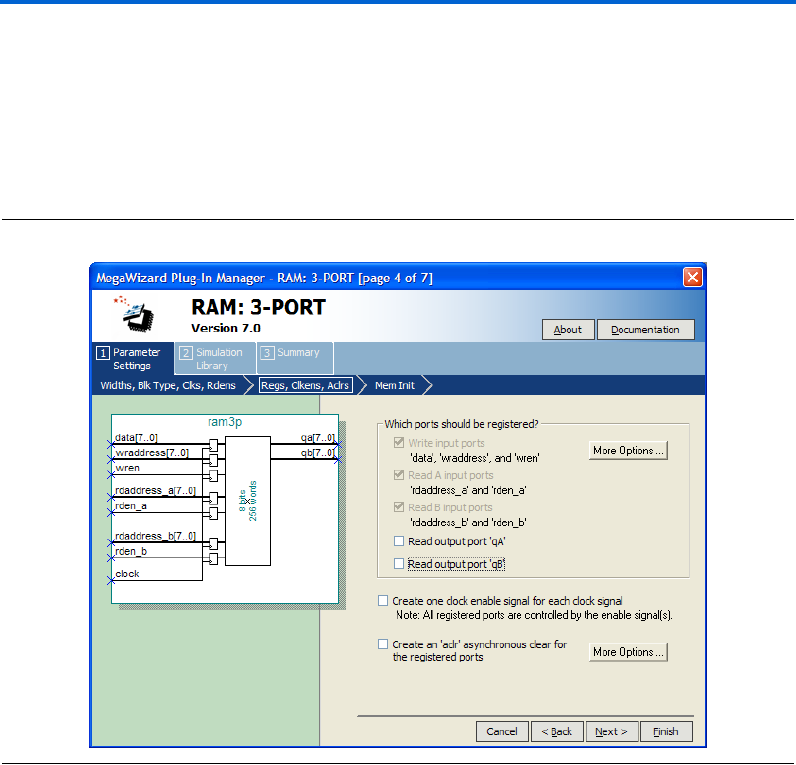Click the MegaWizard chip logo icon
This screenshot has width=796, height=765.
coord(135,314)
